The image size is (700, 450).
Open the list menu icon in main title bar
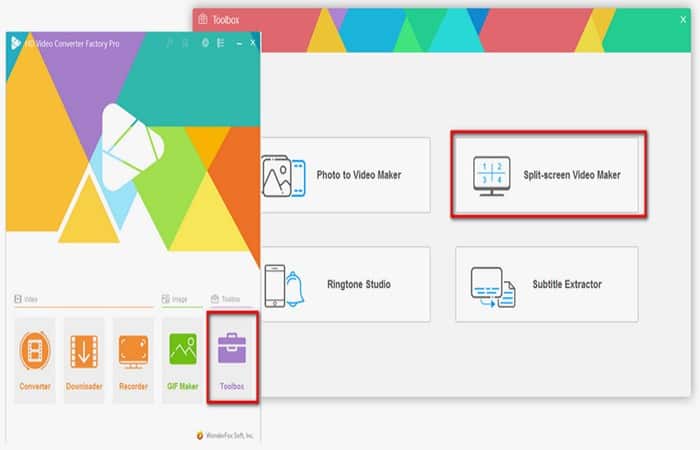221,43
